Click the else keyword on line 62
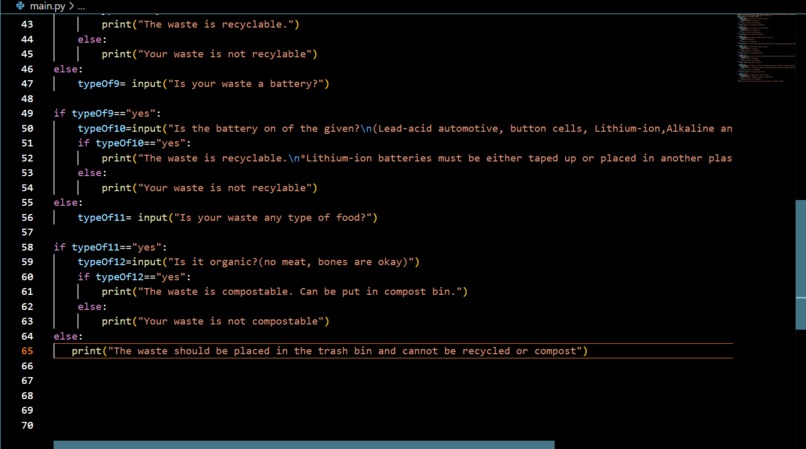 [92, 307]
